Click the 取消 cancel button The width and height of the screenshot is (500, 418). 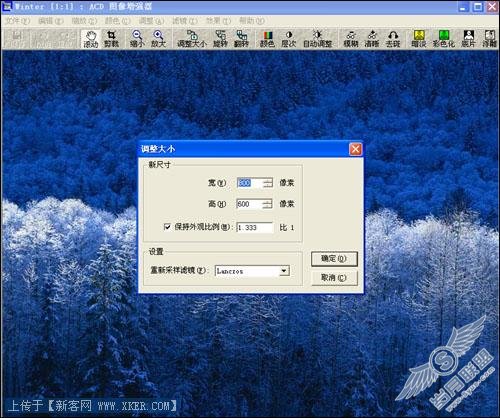click(334, 278)
